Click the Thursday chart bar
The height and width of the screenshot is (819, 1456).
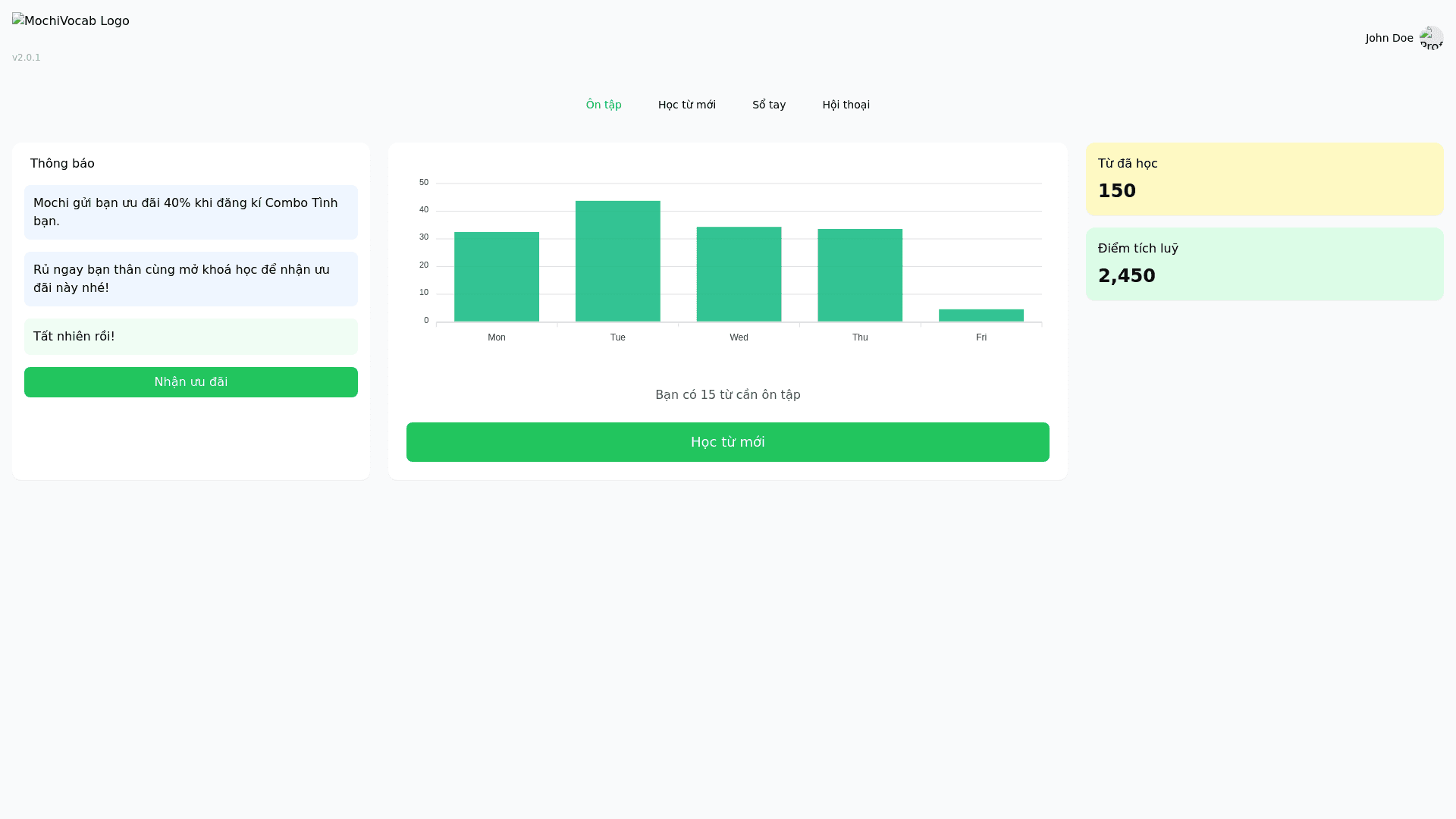pyautogui.click(x=860, y=275)
